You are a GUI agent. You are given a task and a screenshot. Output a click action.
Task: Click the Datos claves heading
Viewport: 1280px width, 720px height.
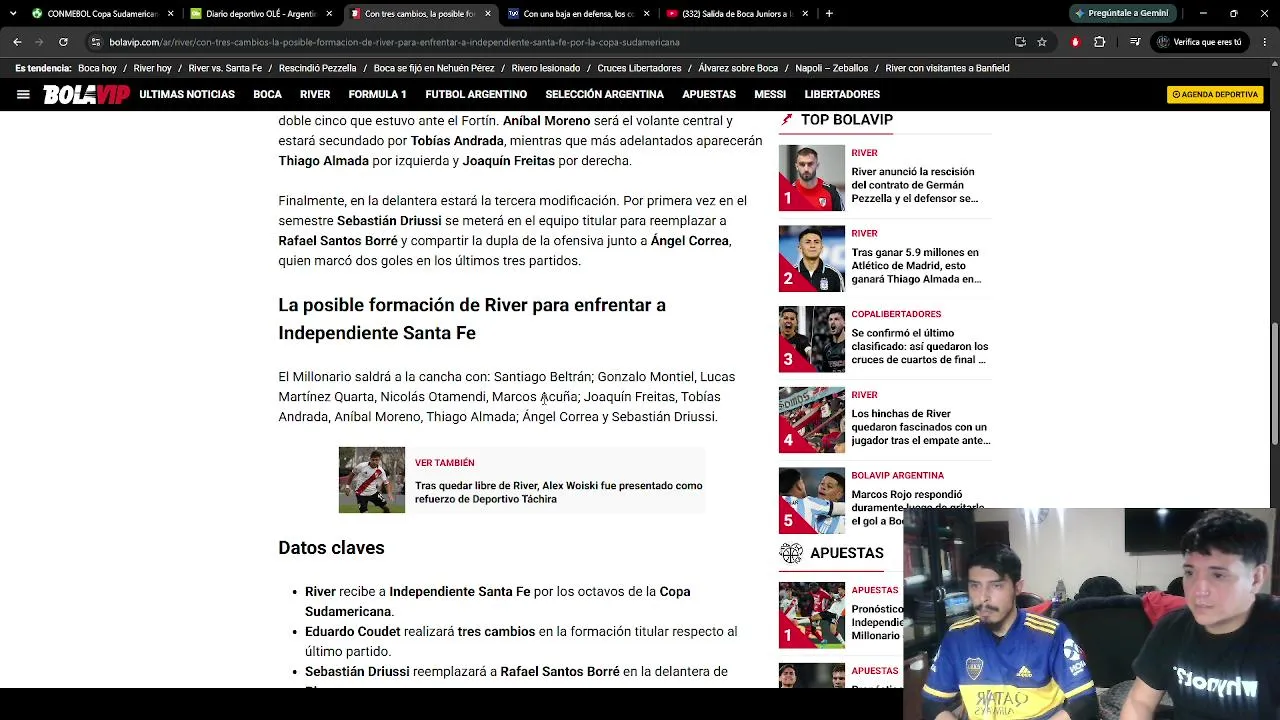pyautogui.click(x=331, y=548)
